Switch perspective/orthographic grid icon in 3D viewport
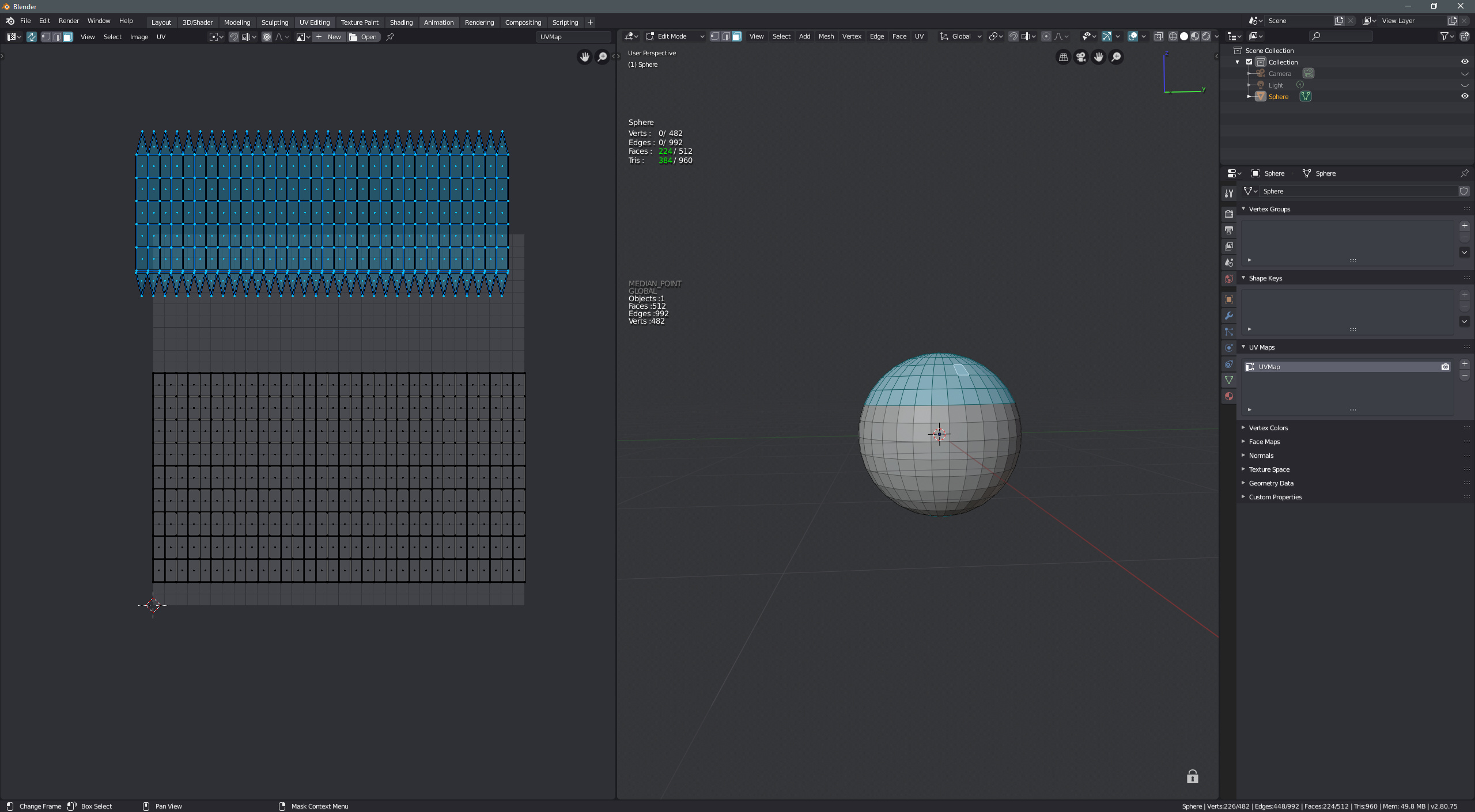 (x=1064, y=57)
